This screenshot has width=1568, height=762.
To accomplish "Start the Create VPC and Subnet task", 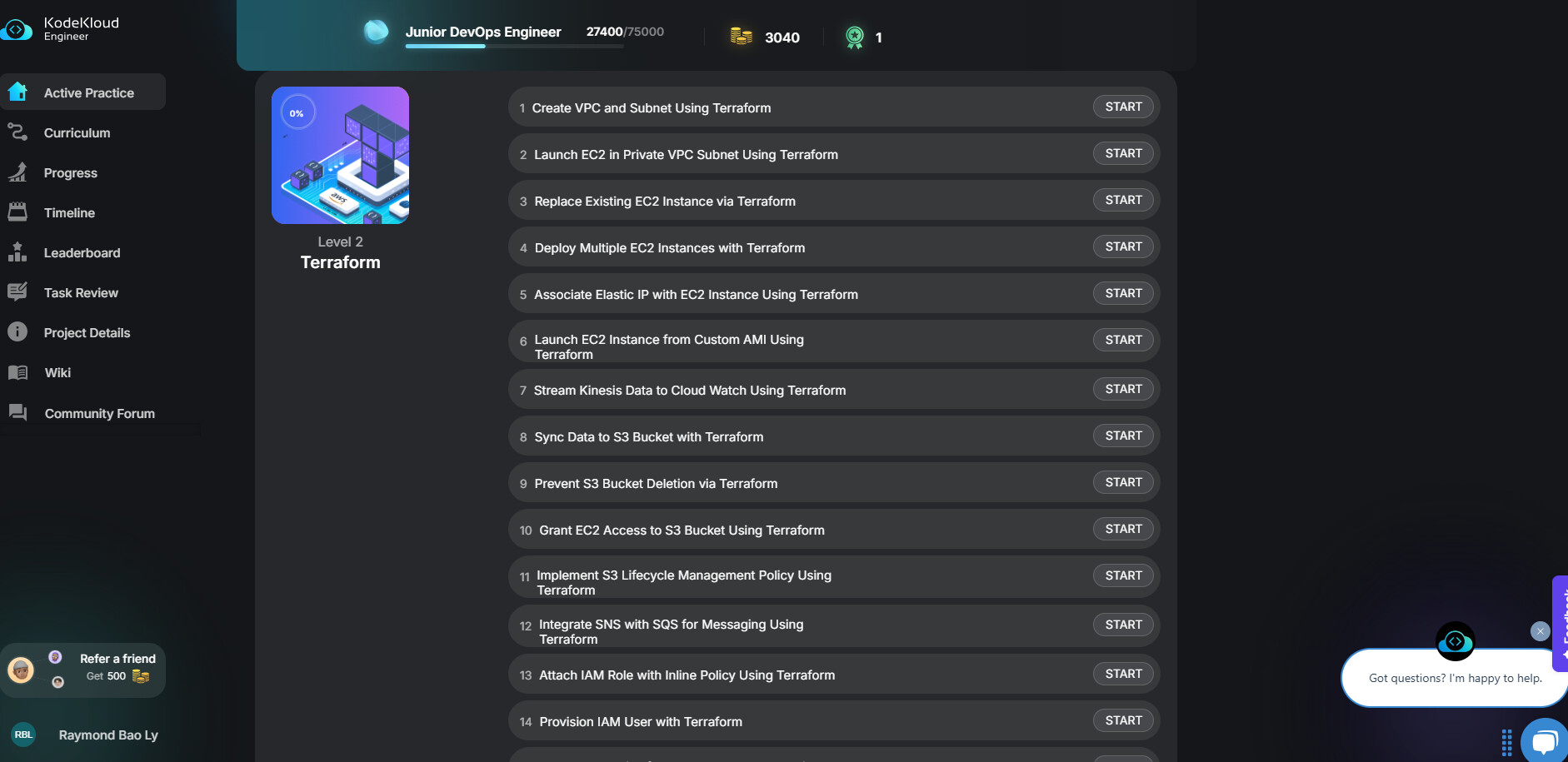I will pyautogui.click(x=1123, y=107).
